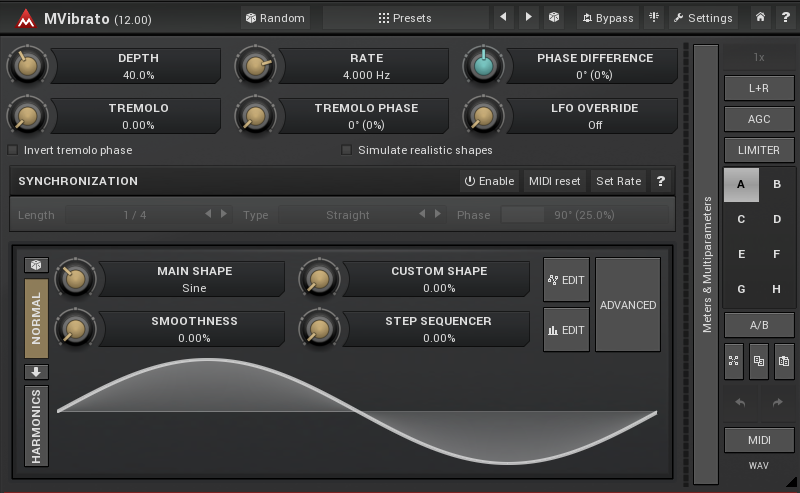Click the undo arrow

point(740,403)
